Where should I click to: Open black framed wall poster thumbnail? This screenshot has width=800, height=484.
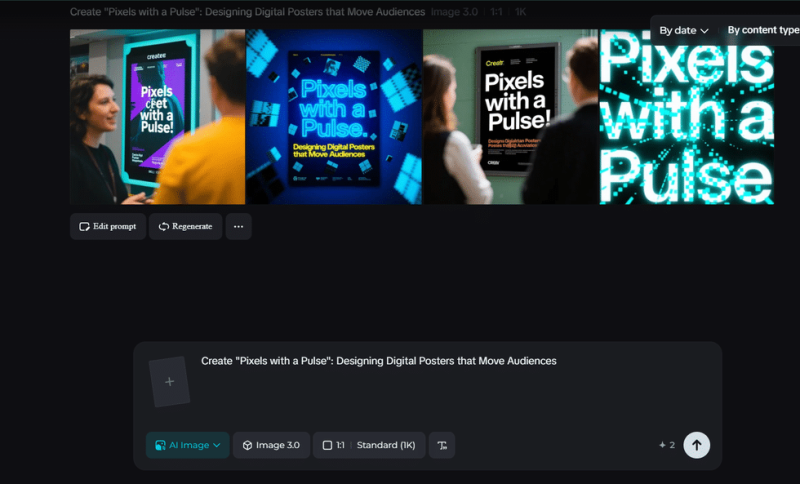coord(510,117)
